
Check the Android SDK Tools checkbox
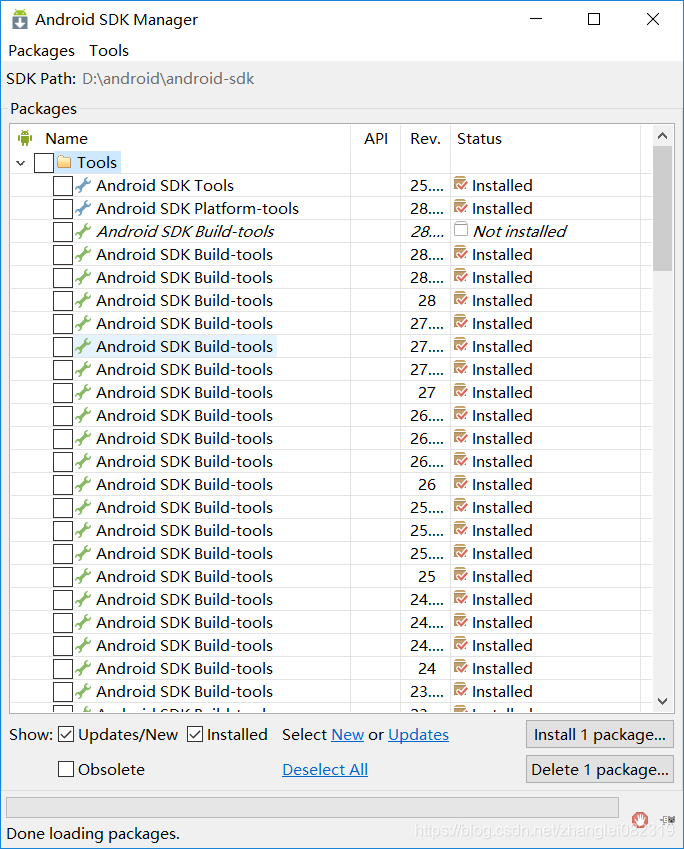click(63, 186)
